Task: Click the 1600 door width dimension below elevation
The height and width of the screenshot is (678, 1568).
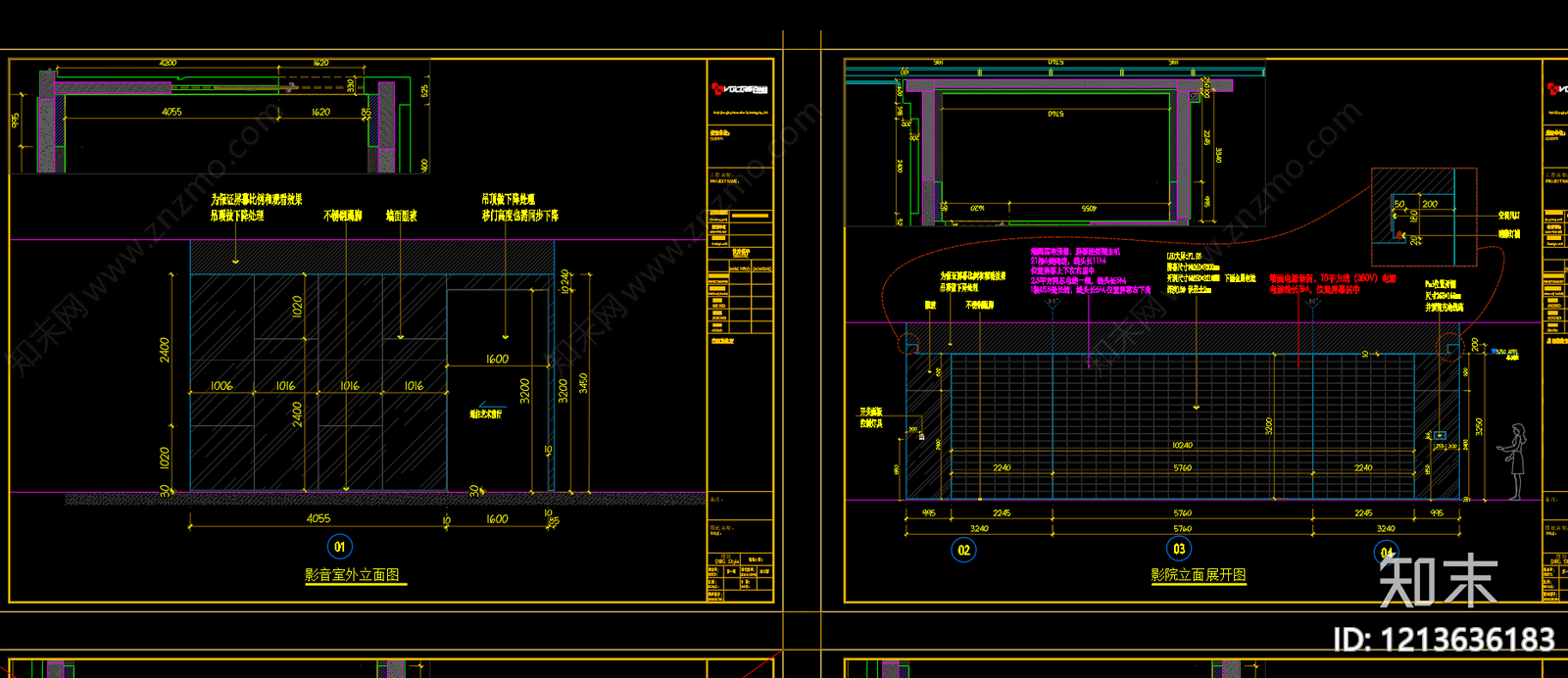Action: [x=497, y=518]
